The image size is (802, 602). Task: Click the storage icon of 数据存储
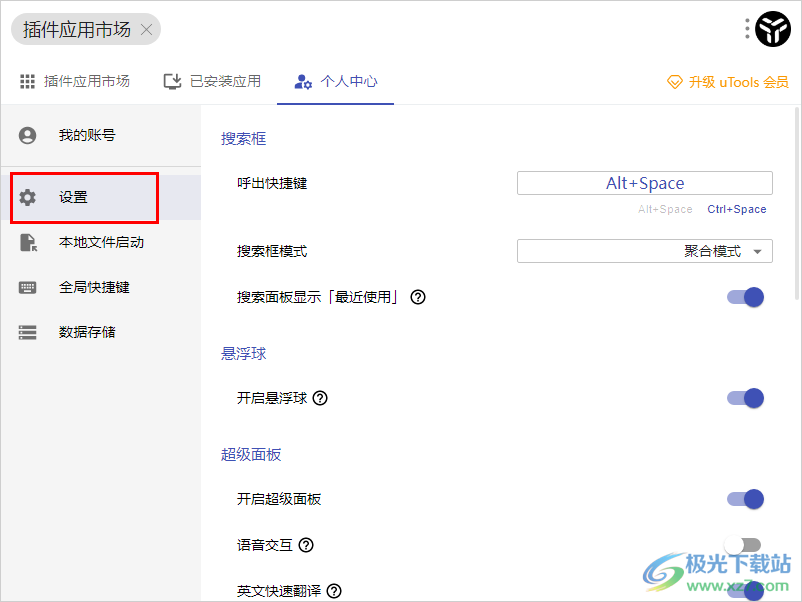tap(28, 332)
